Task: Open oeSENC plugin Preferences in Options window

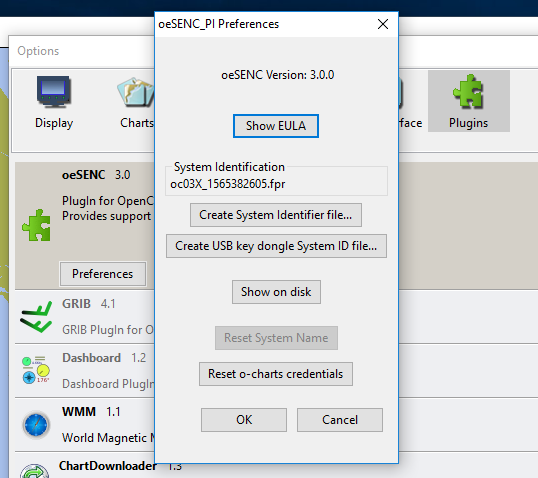Action: [103, 274]
